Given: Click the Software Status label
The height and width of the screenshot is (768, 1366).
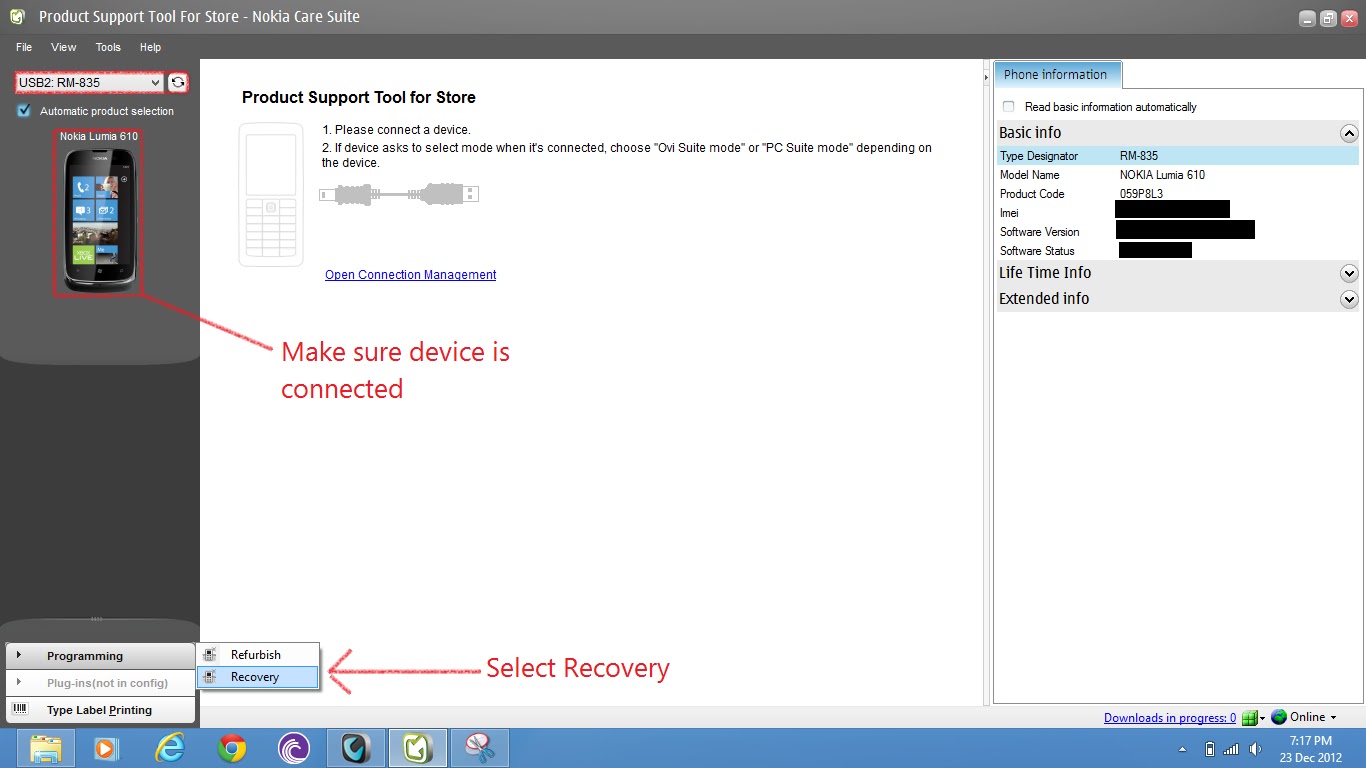Looking at the screenshot, I should click(x=1037, y=251).
